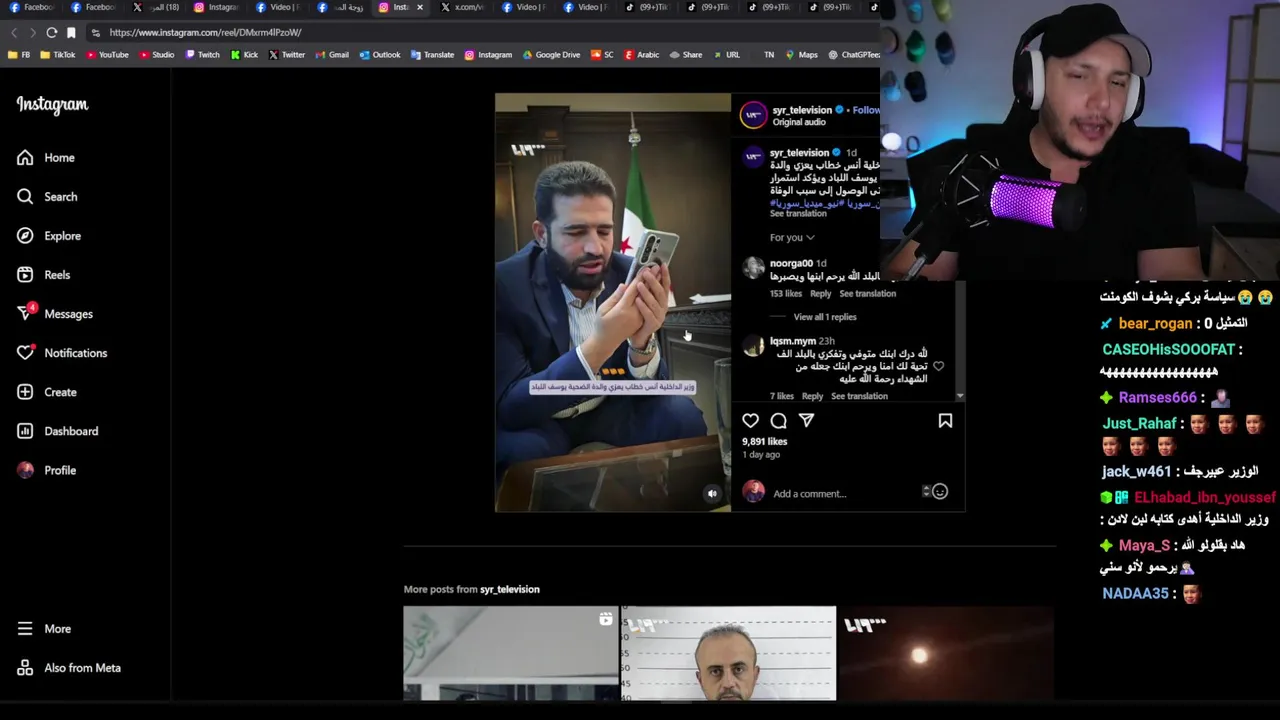The image size is (1280, 720).
Task: Click the comments scrollbar down arrow
Action: 960,396
